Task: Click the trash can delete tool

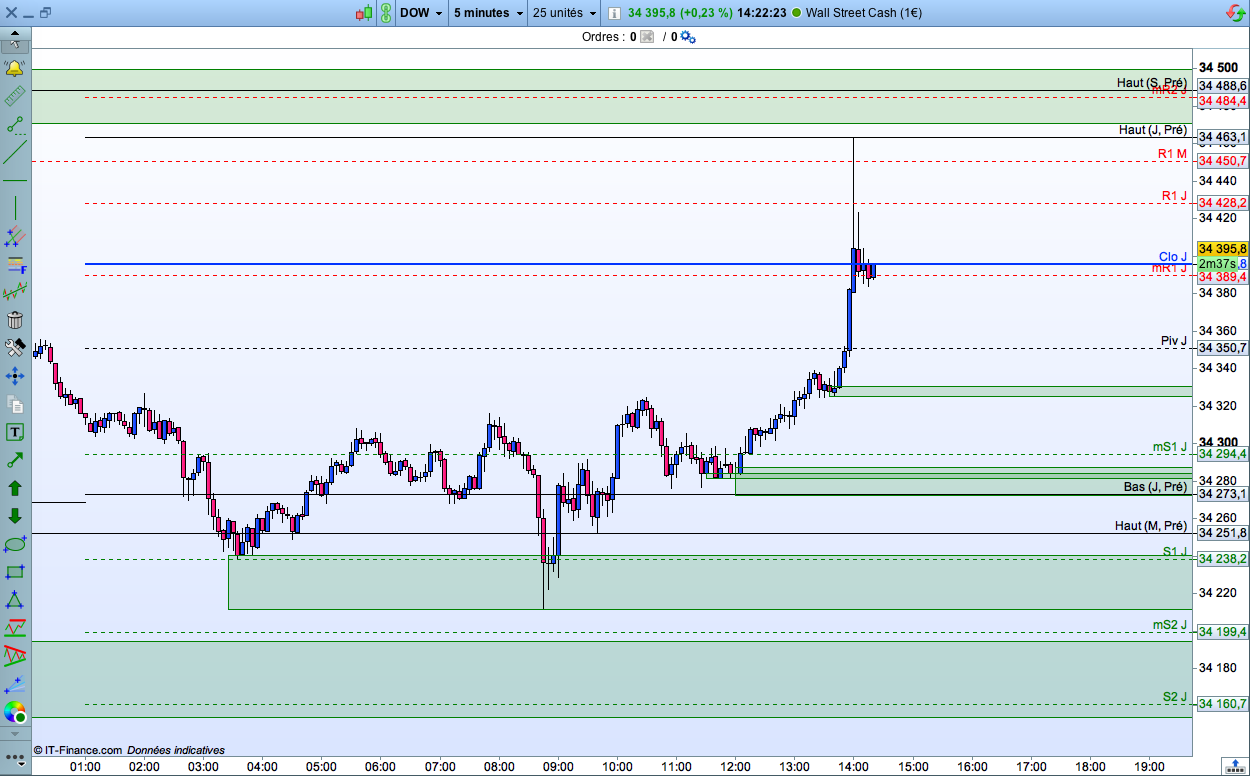Action: 15,320
